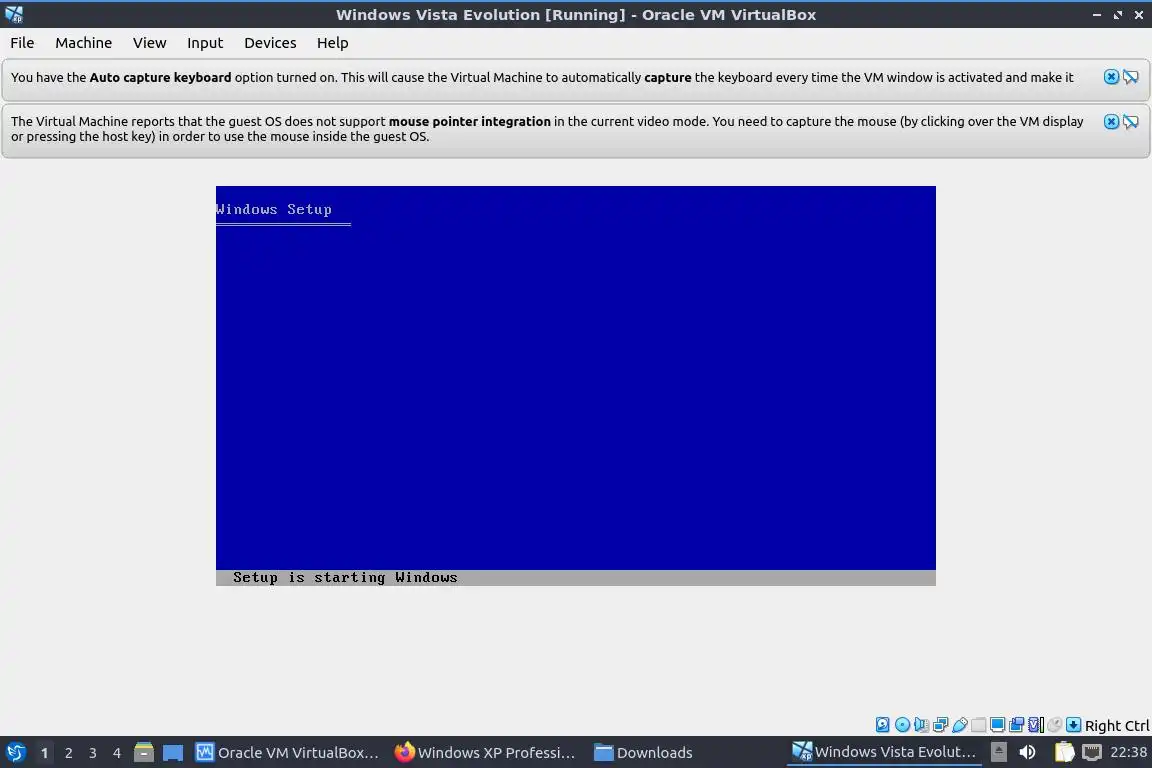Open the file manager from taskbar
The image size is (1152, 768).
coord(144,753)
